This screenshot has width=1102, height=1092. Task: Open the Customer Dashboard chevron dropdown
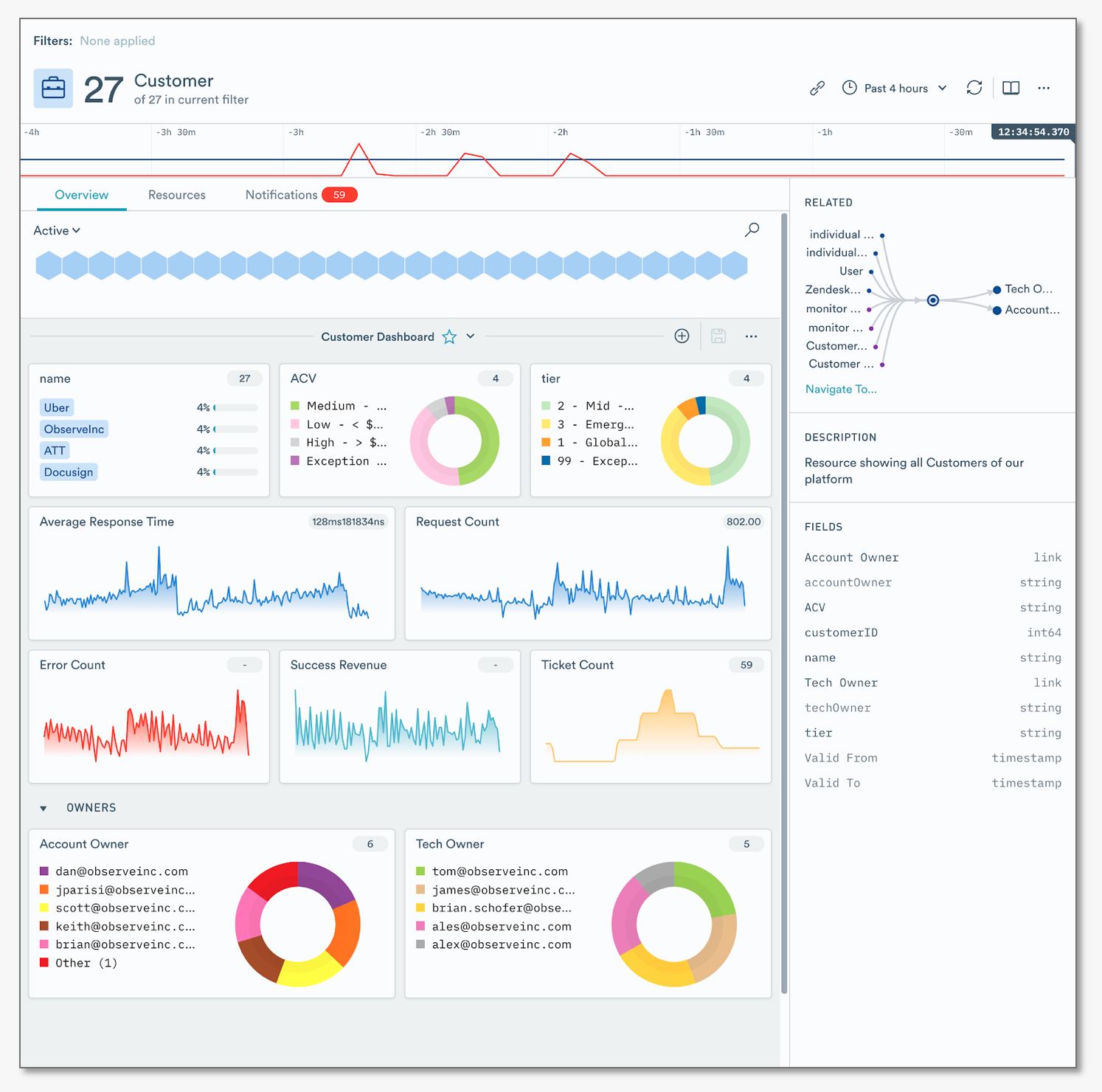pos(471,336)
